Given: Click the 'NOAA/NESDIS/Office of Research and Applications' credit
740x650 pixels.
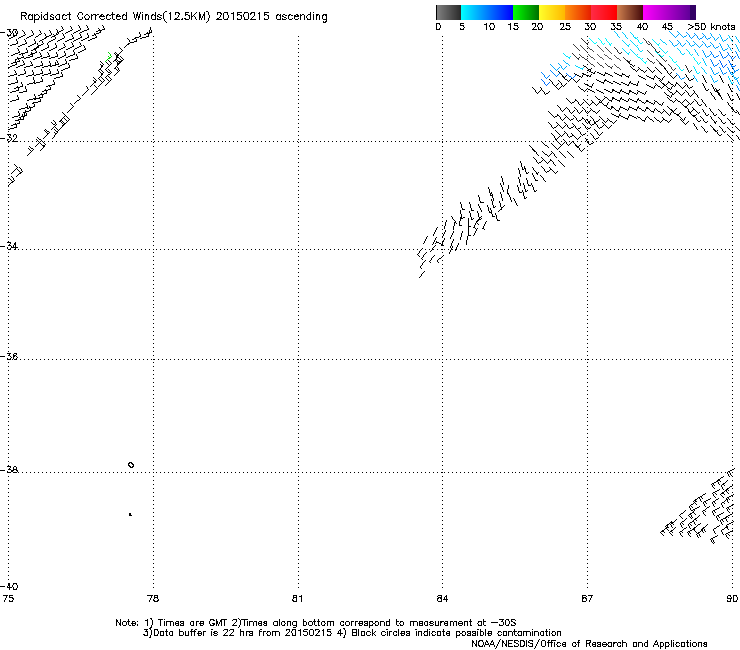Looking at the screenshot, I should point(589,644).
